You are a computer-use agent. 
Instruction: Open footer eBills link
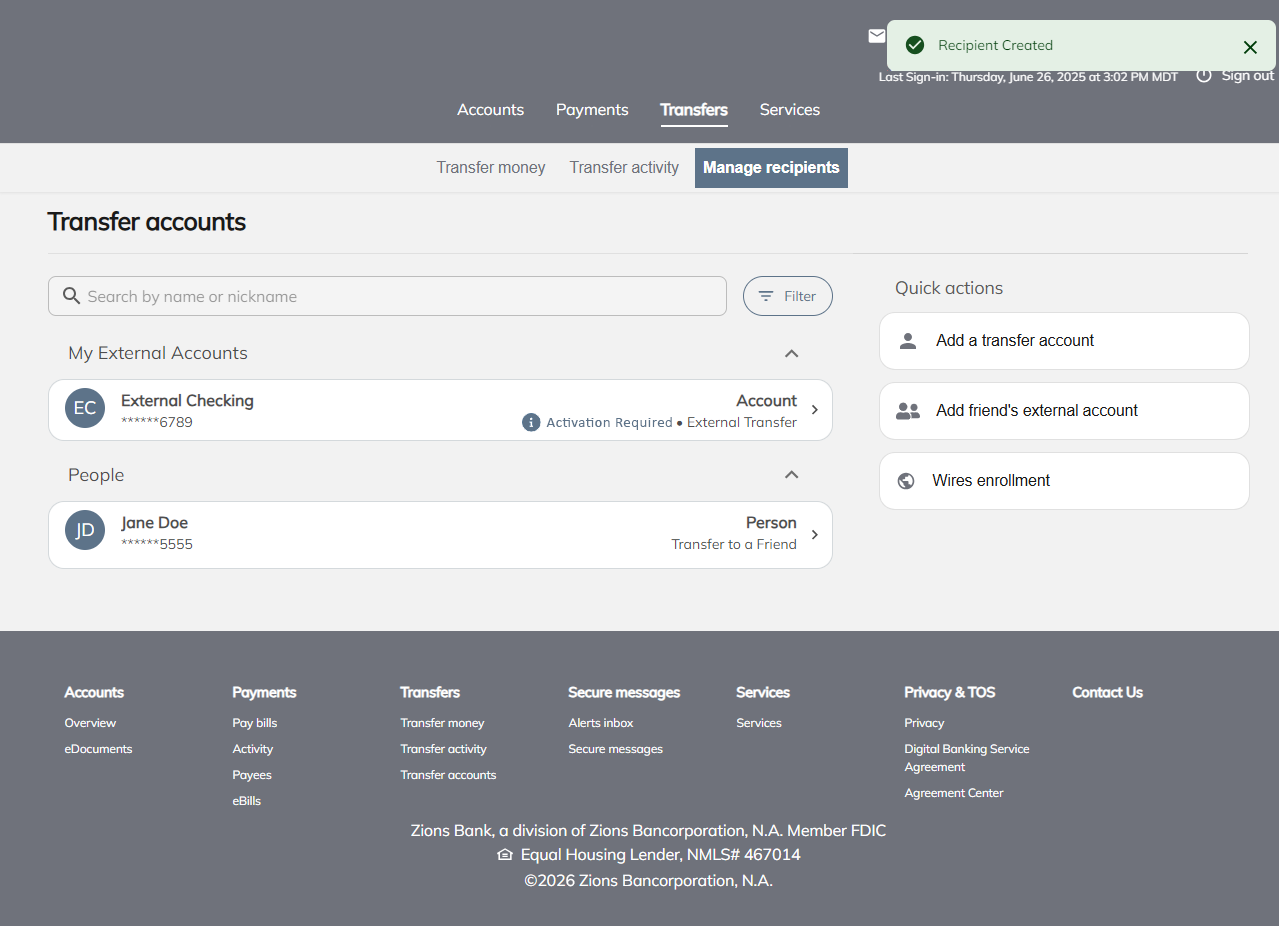pyautogui.click(x=246, y=801)
